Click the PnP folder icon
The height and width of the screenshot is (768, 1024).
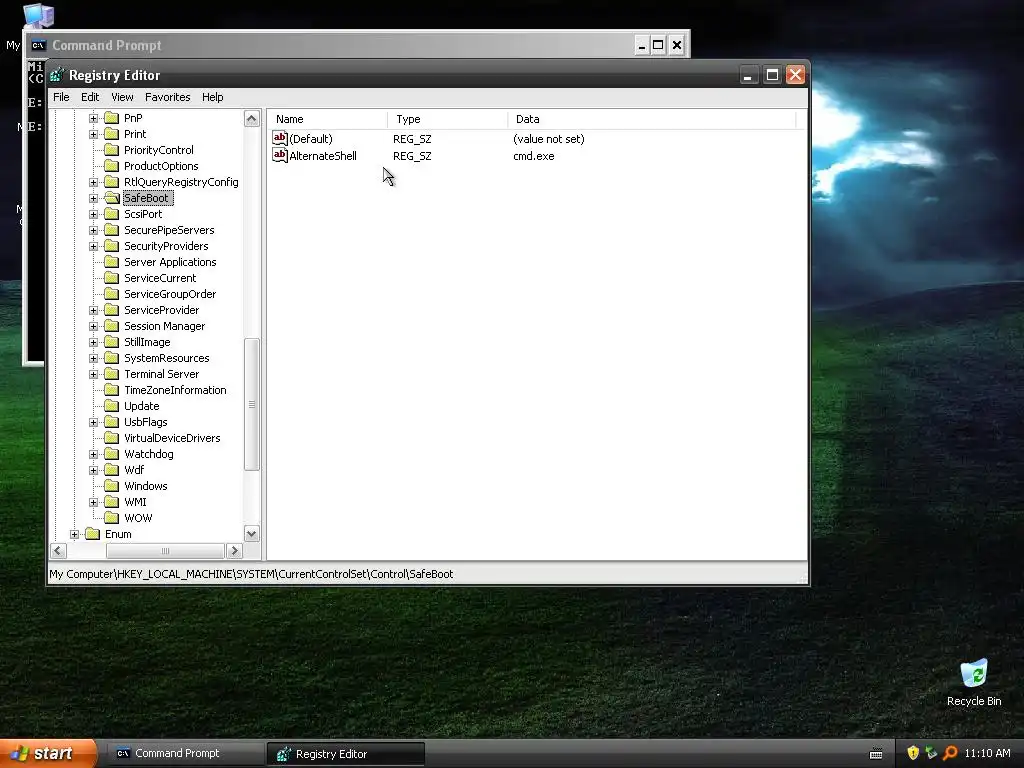tap(112, 118)
